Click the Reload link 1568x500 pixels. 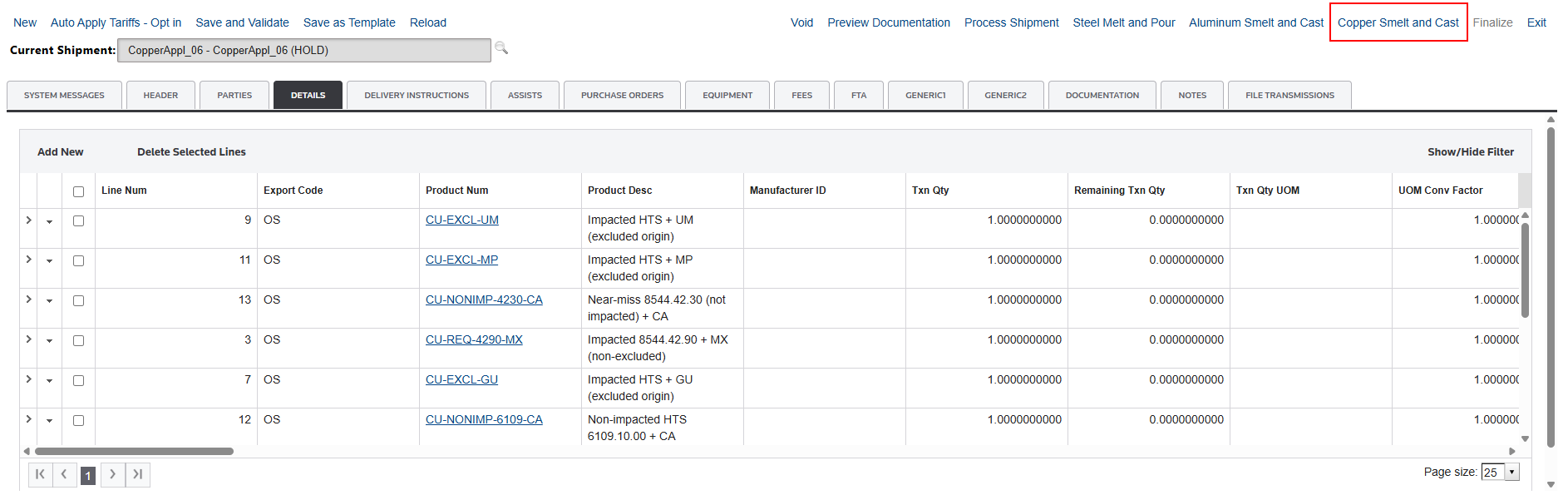[x=428, y=22]
